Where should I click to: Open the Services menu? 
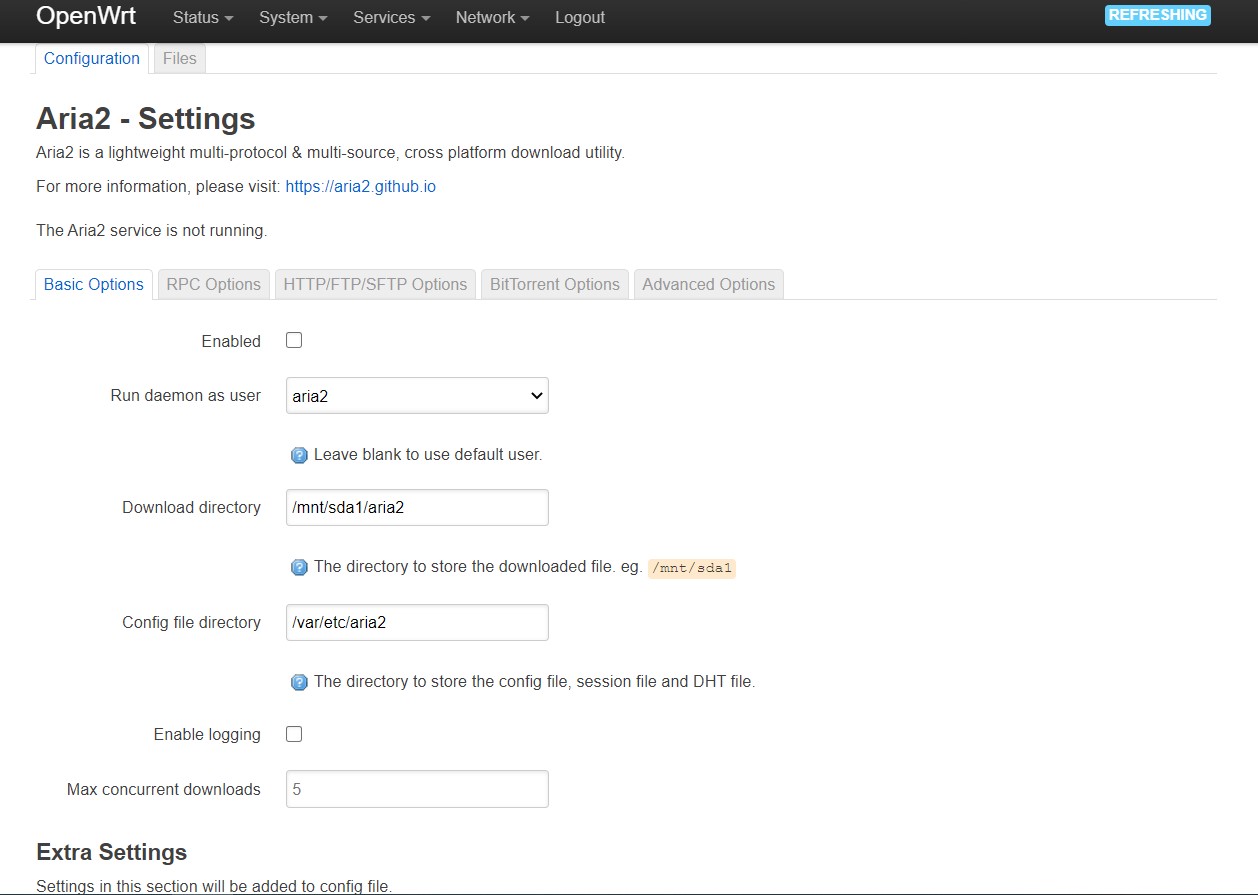pyautogui.click(x=391, y=17)
